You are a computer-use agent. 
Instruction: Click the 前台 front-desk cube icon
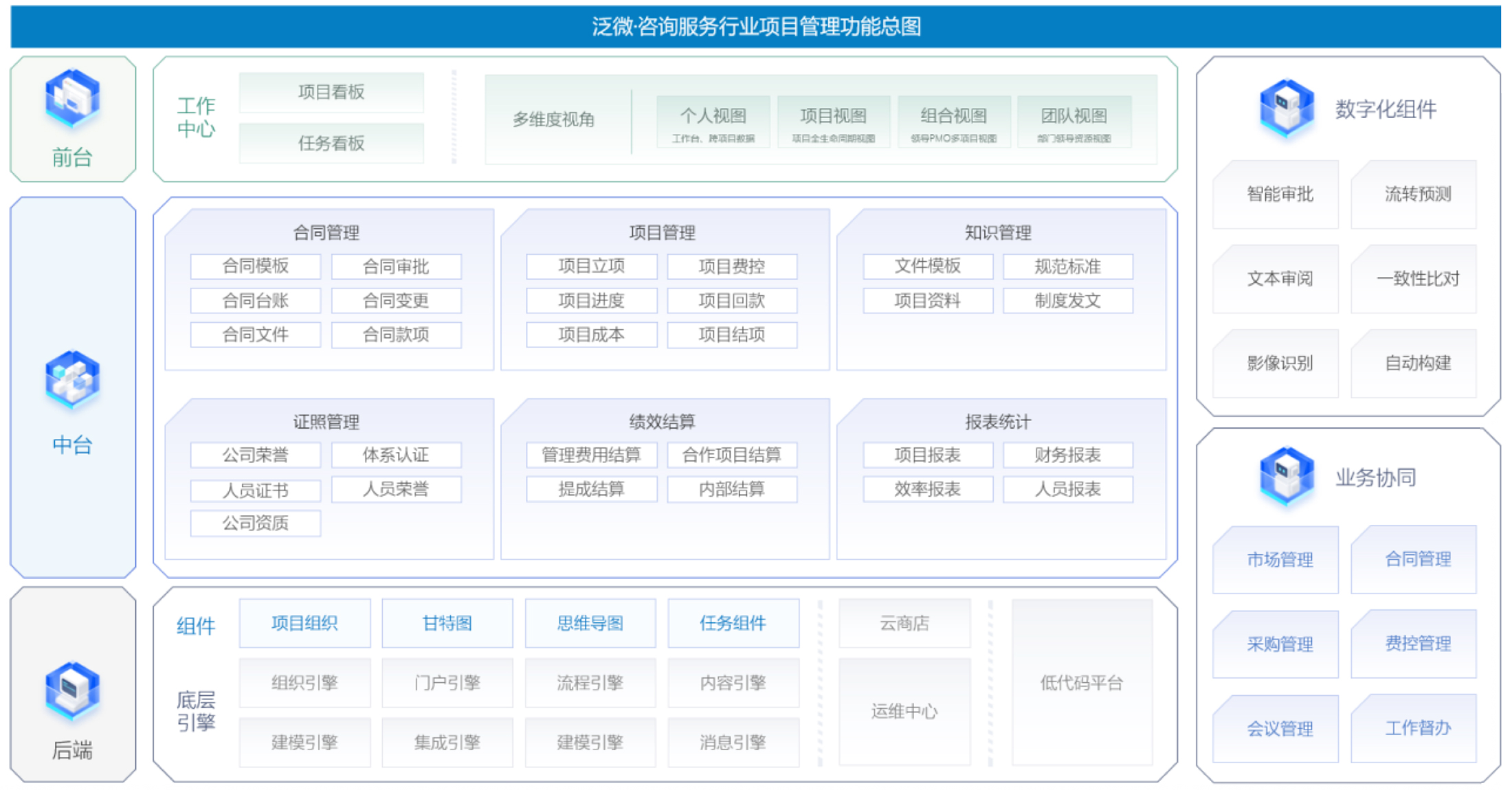point(73,98)
